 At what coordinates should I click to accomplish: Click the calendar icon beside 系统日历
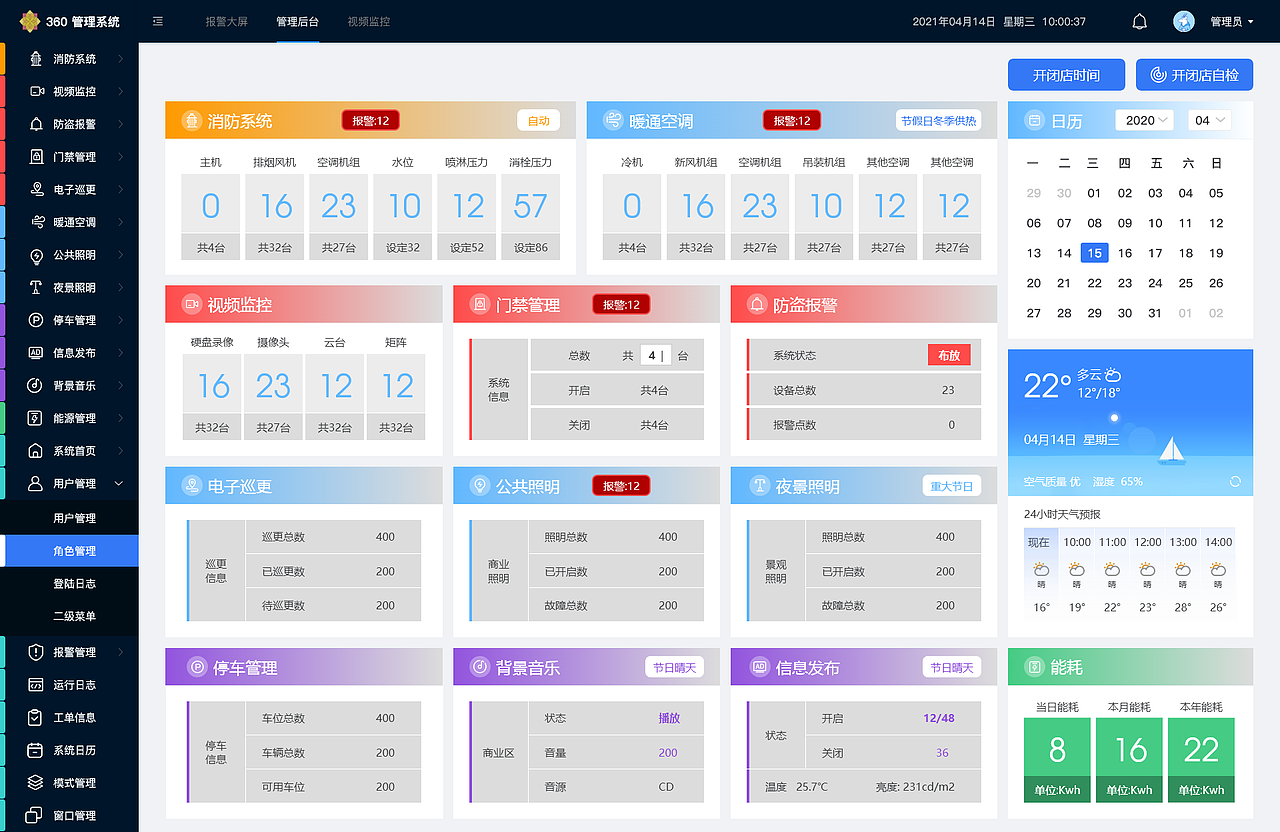click(36, 750)
